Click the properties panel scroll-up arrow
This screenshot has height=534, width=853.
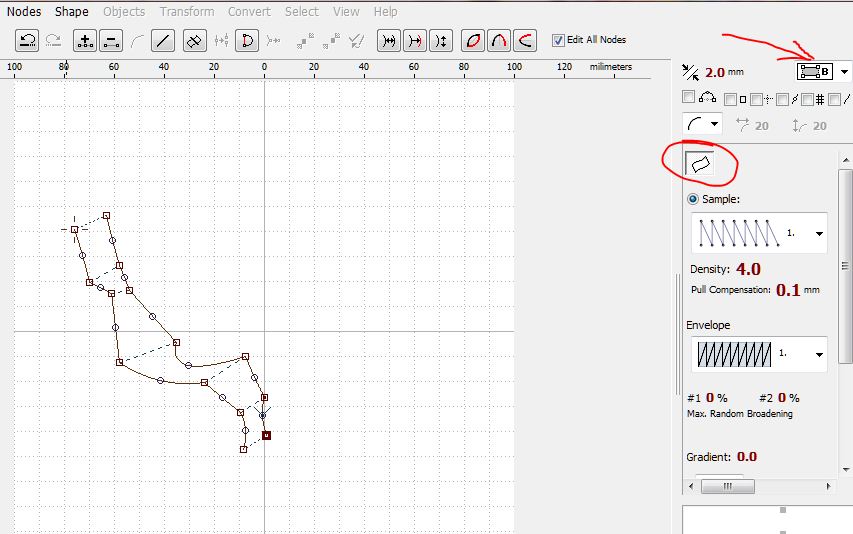tap(846, 160)
